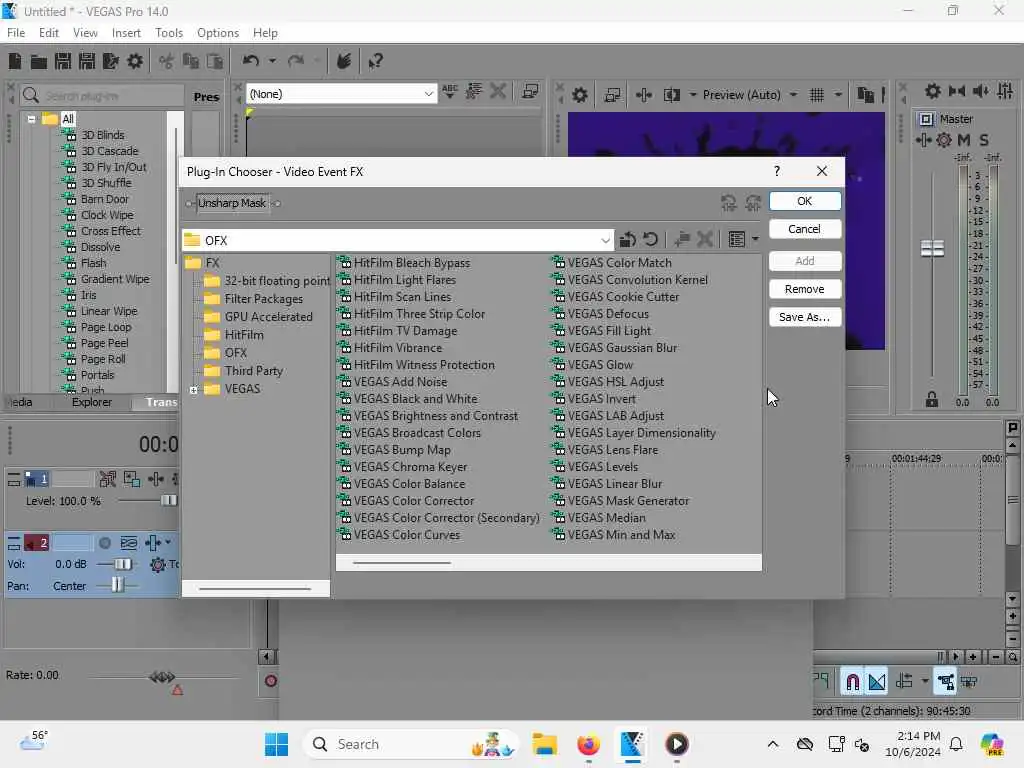The width and height of the screenshot is (1024, 768).
Task: Click the Undo arrow icon
Action: coord(251,61)
